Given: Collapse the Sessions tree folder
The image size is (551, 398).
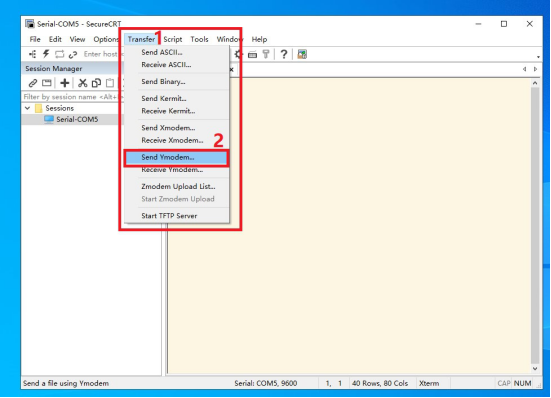Looking at the screenshot, I should click(x=28, y=108).
